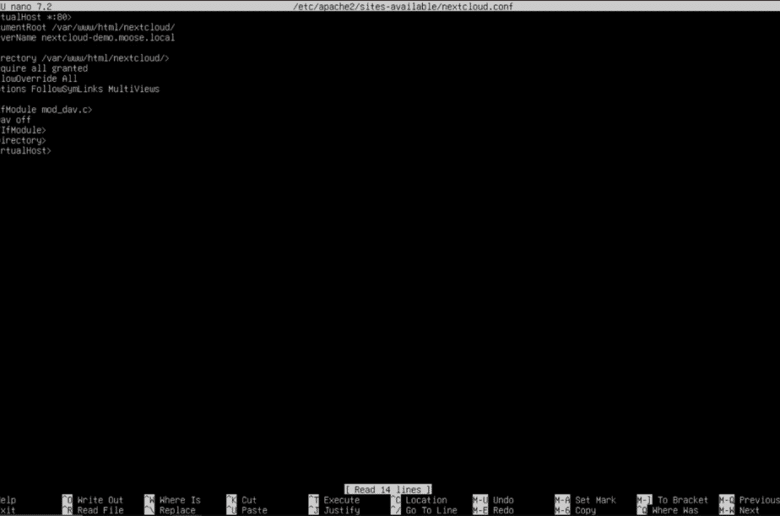Click the Previous shortcut label
This screenshot has width=780, height=516.
(x=759, y=500)
